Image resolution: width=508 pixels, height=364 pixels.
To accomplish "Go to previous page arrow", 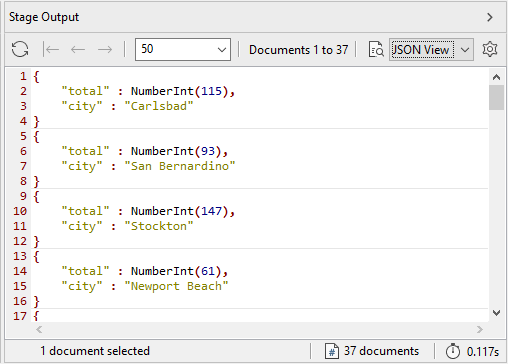I will 78,50.
